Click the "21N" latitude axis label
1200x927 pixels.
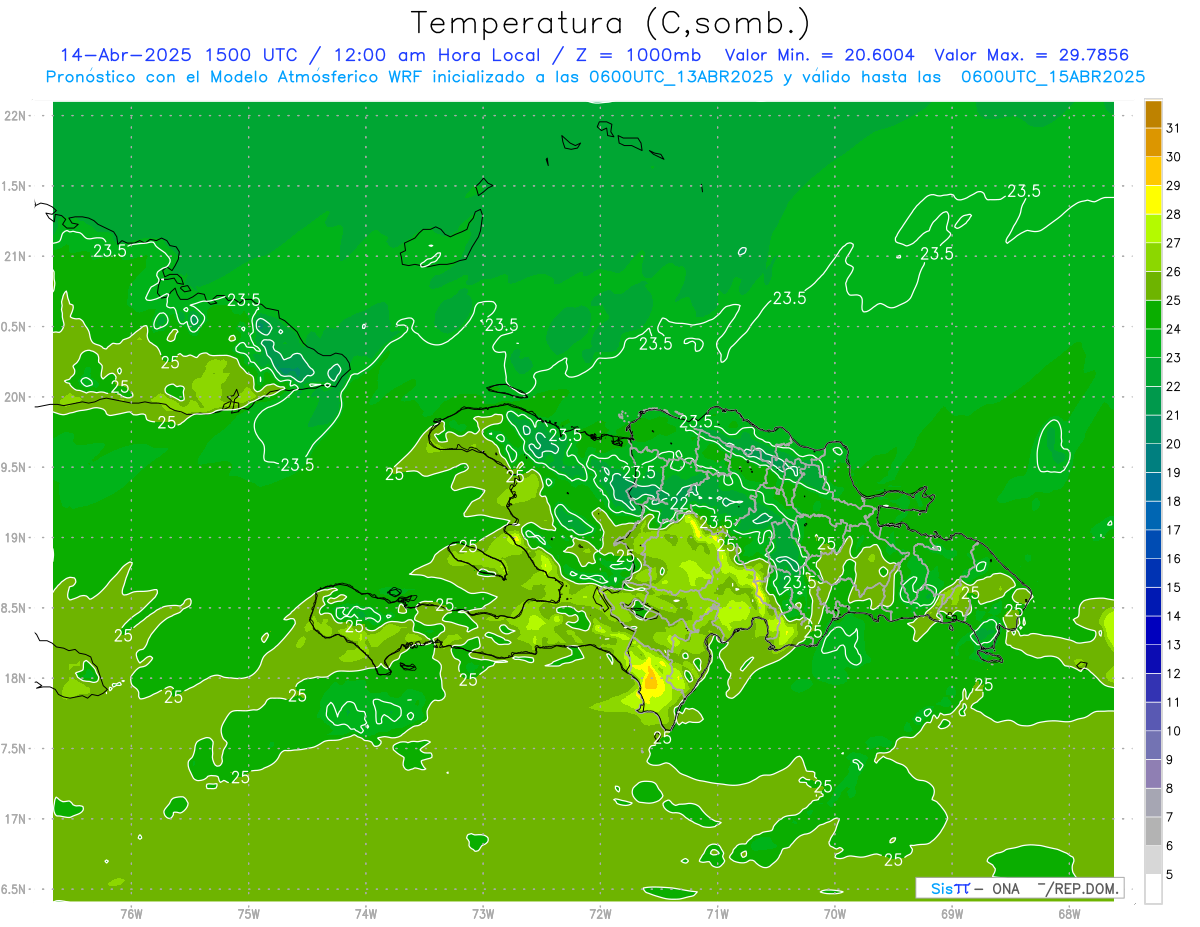coord(15,257)
